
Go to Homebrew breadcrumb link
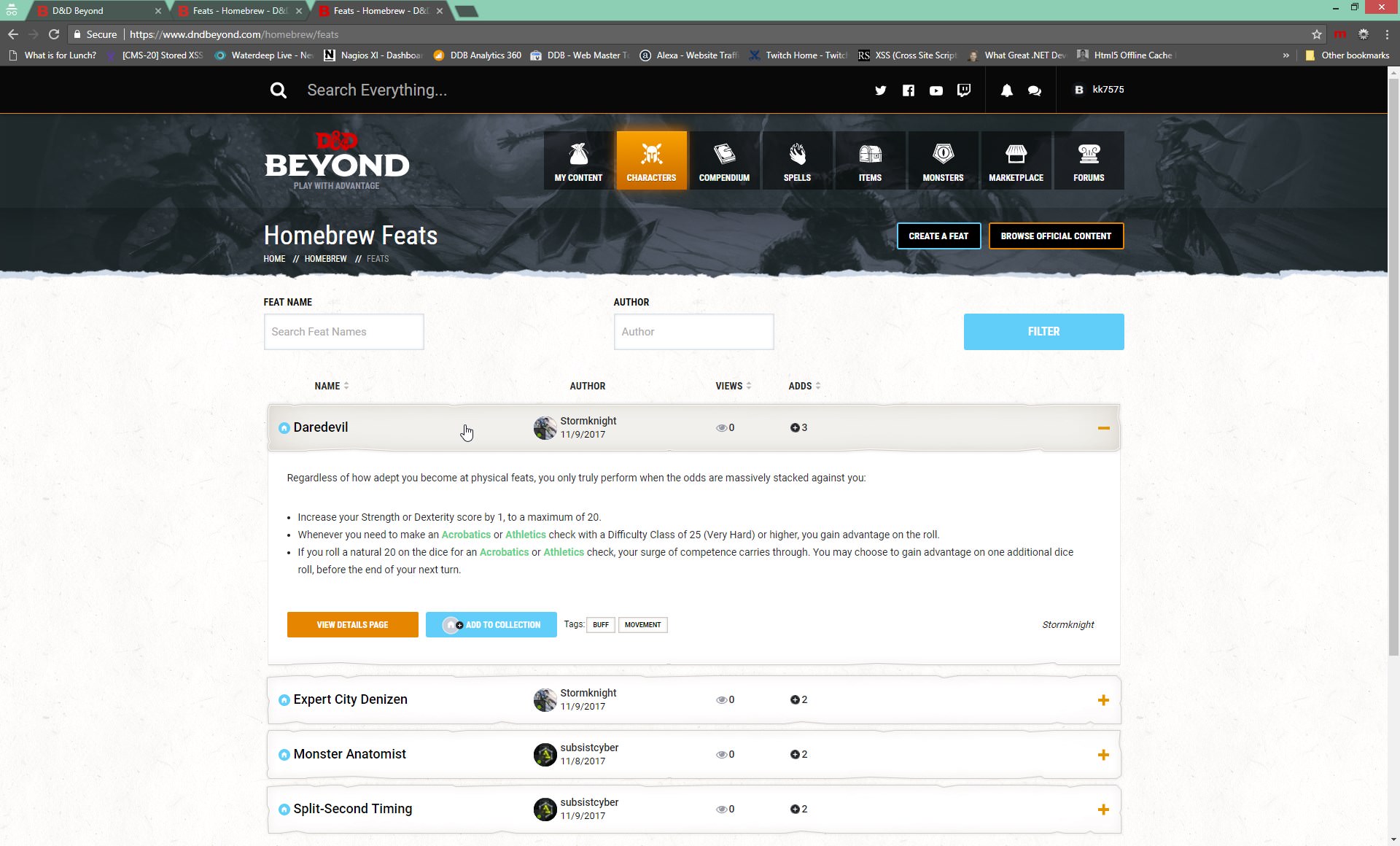coord(325,259)
